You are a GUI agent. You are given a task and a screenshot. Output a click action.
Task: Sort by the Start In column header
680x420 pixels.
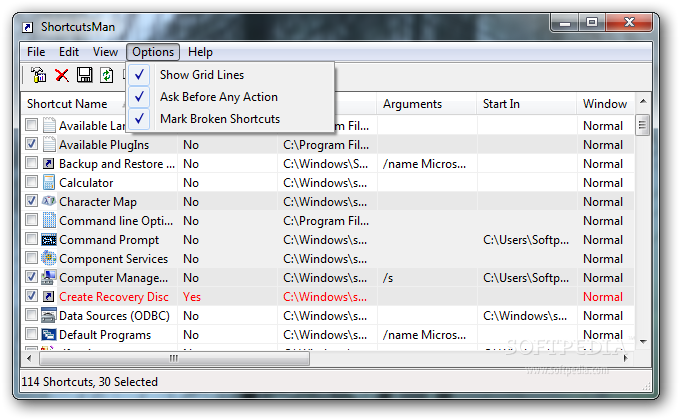(x=526, y=104)
